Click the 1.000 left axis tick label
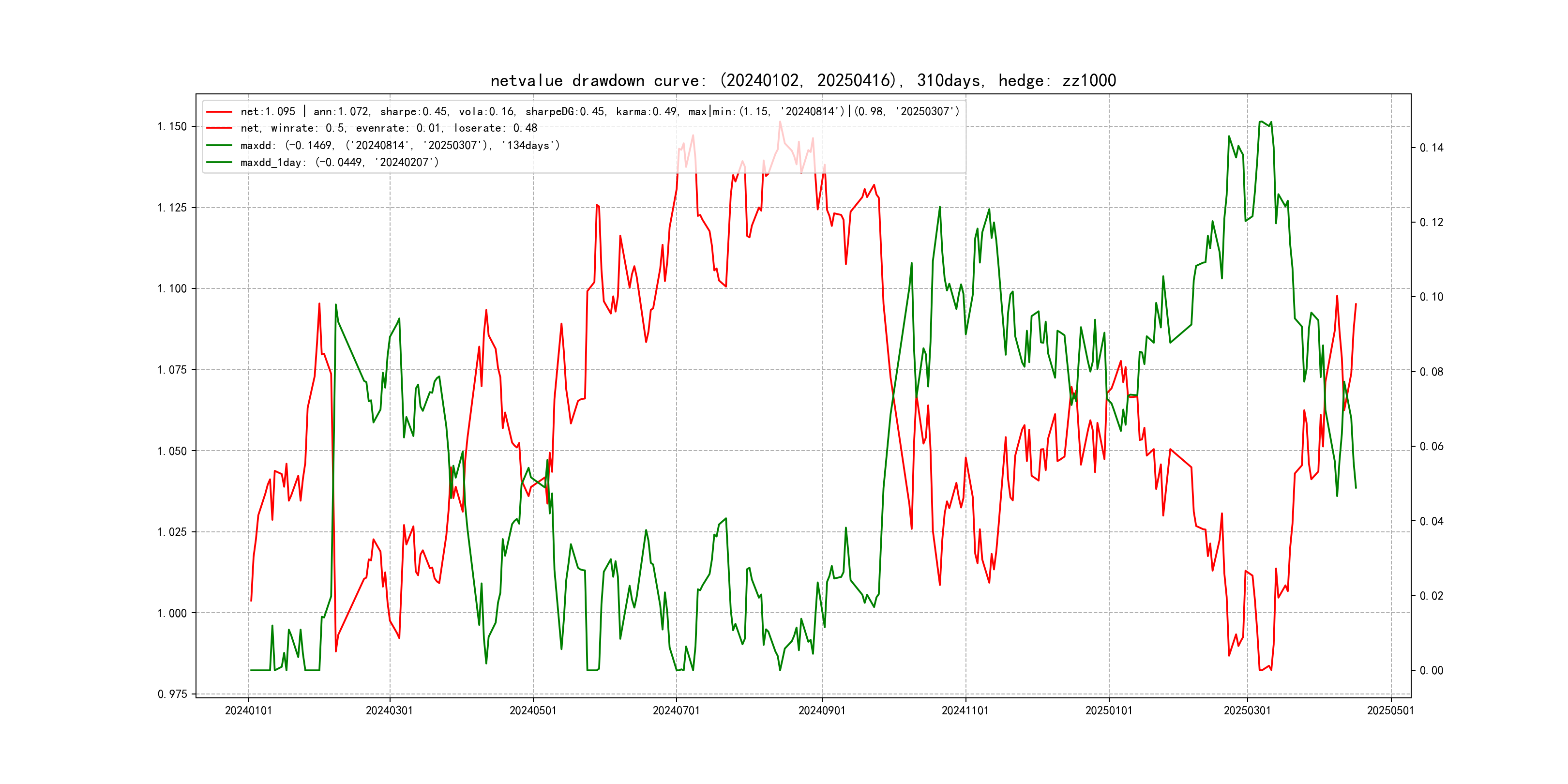This screenshot has width=1568, height=784. [172, 613]
